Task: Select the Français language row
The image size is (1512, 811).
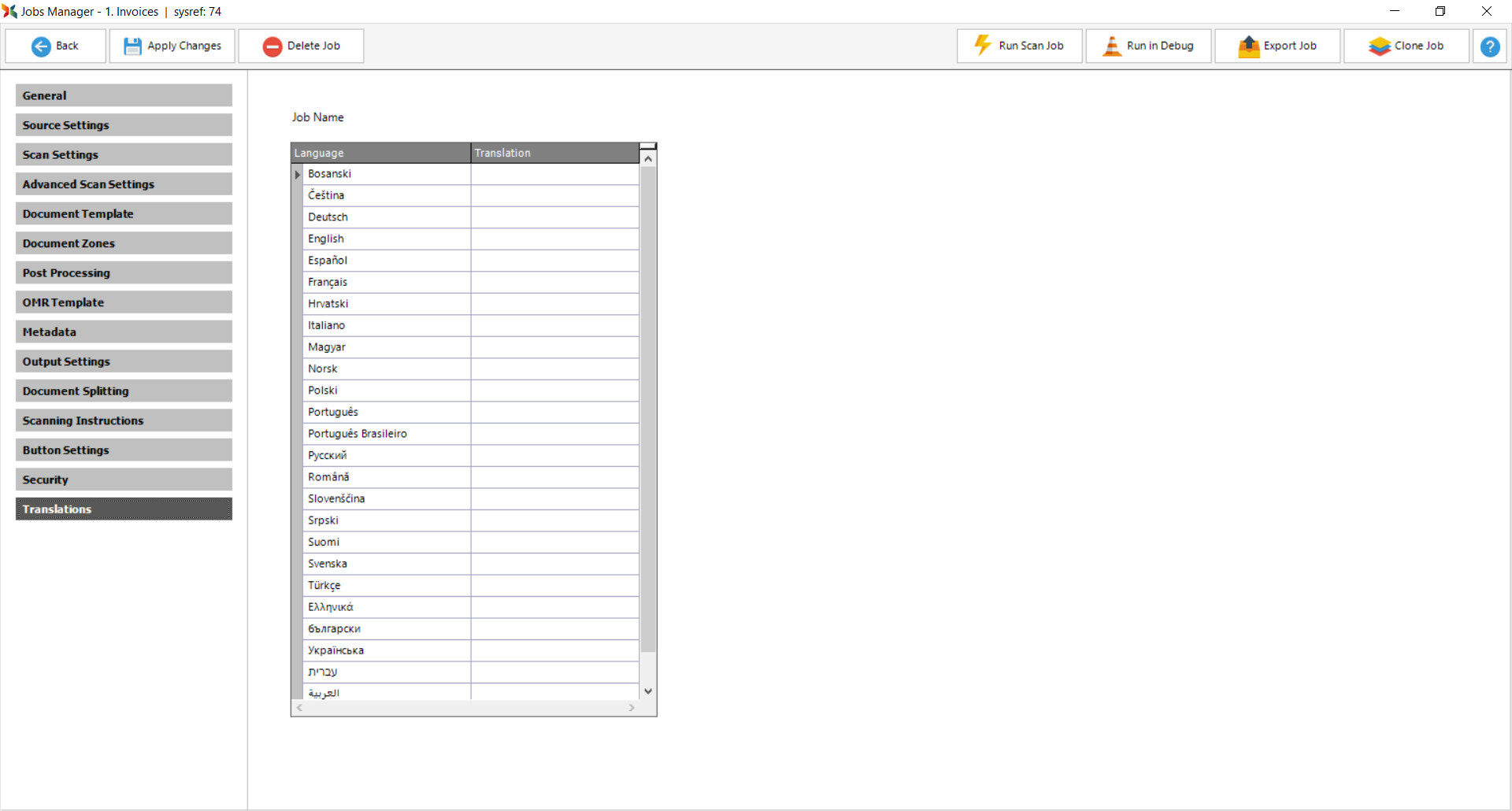Action: pos(386,282)
